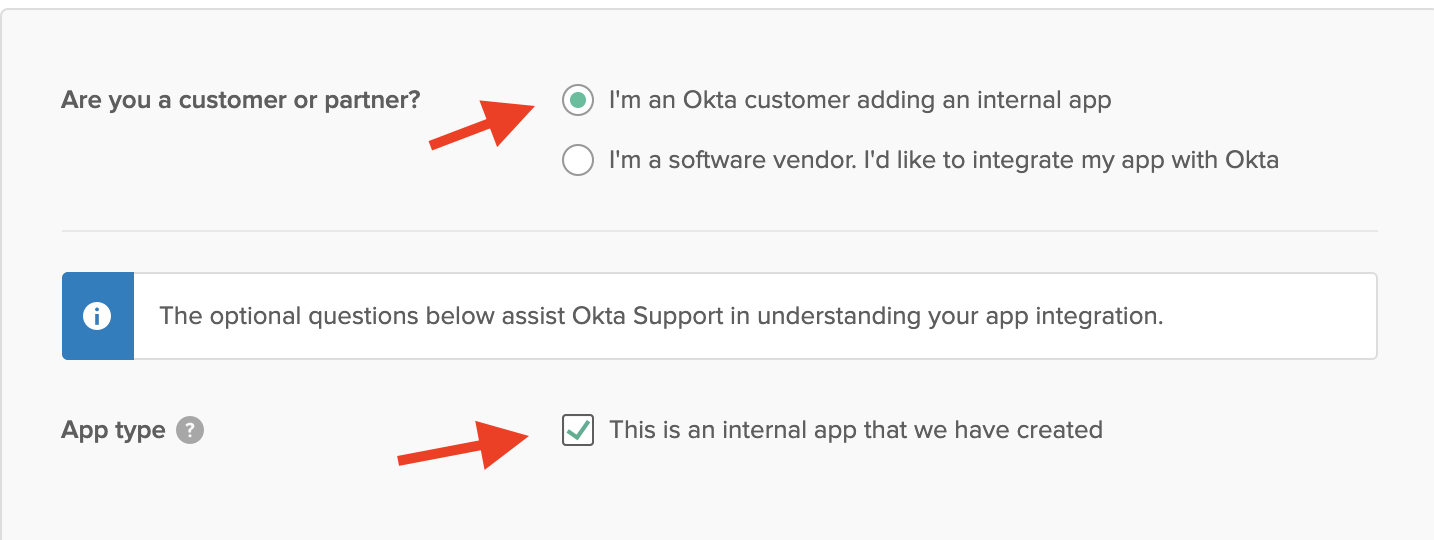This screenshot has height=540, width=1434.
Task: Click the blue square of the info banner
Action: click(x=98, y=316)
